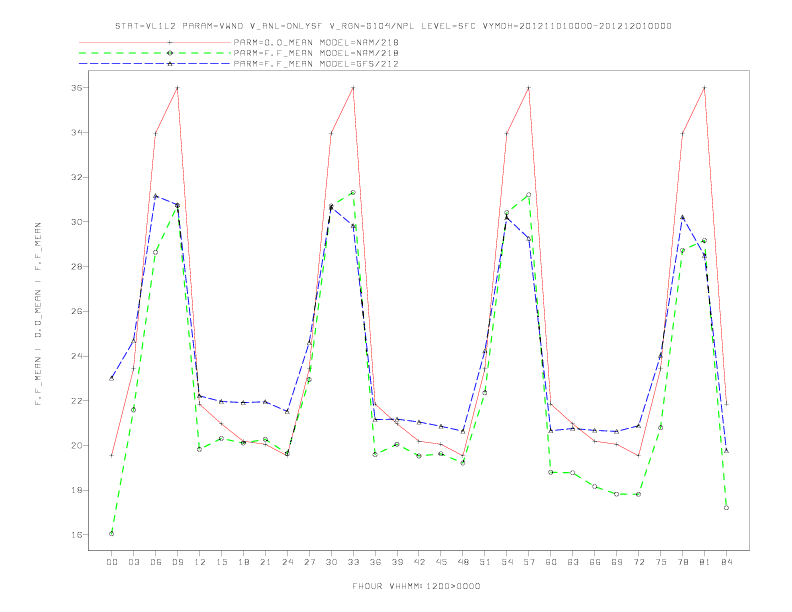Click x-axis forecast hour label 39
Image resolution: width=792 pixels, height=612 pixels.
click(x=397, y=562)
